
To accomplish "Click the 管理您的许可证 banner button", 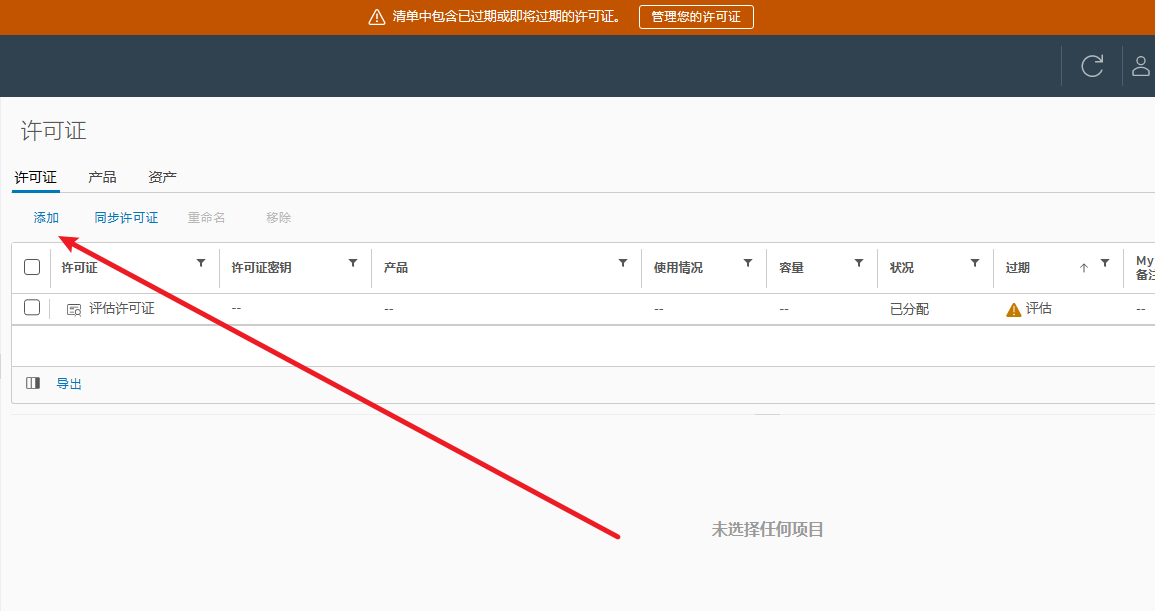I will [696, 17].
